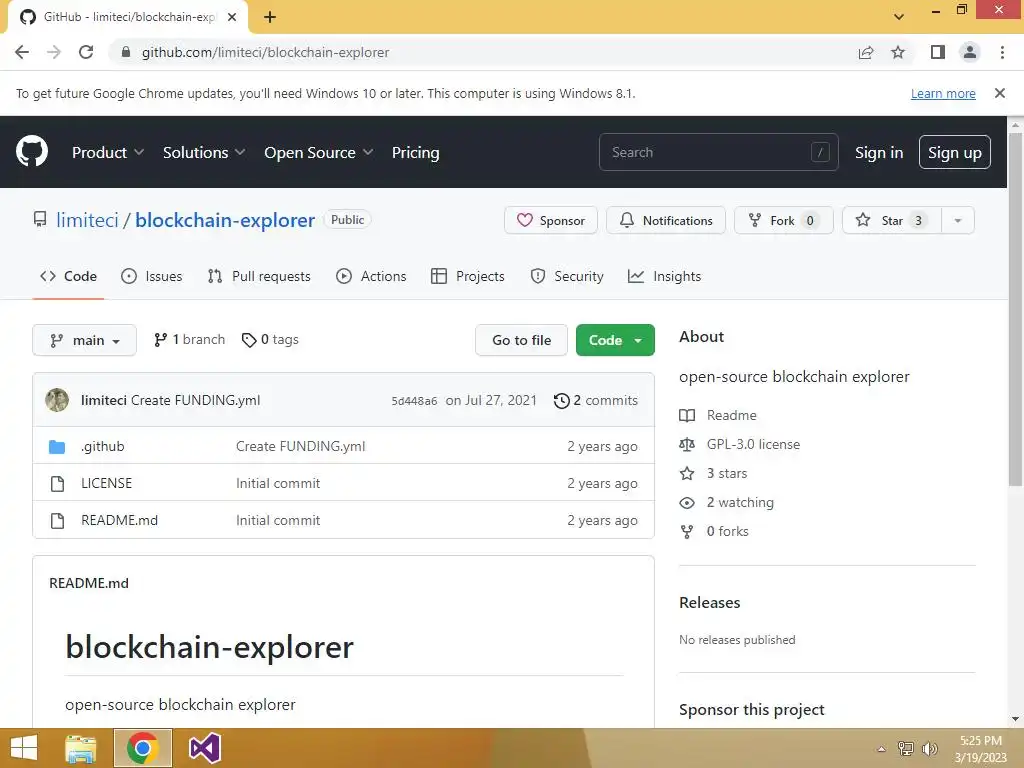Open Learn more link

coord(943,93)
